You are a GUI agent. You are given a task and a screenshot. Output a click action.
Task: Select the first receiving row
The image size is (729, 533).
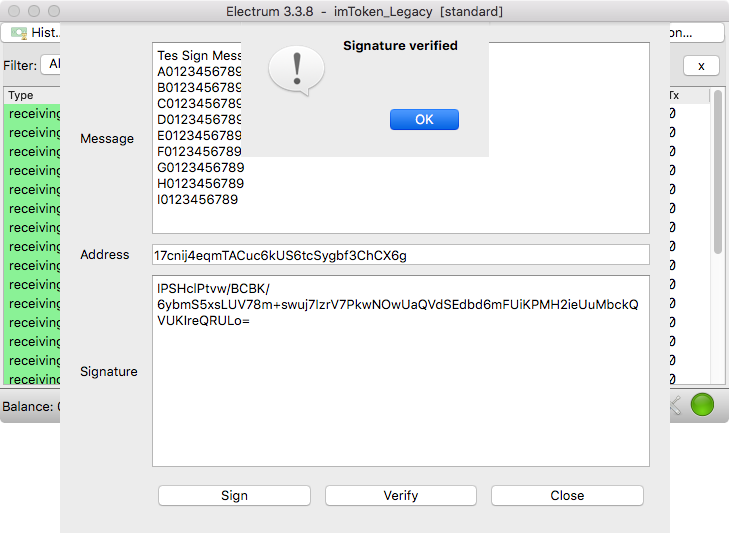(x=32, y=113)
